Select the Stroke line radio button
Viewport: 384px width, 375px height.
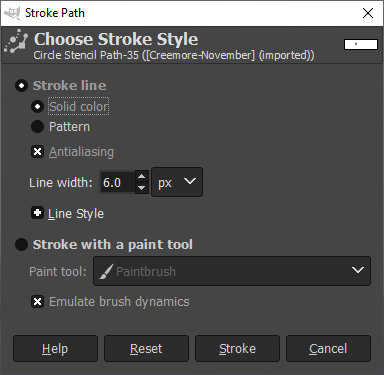click(21, 86)
